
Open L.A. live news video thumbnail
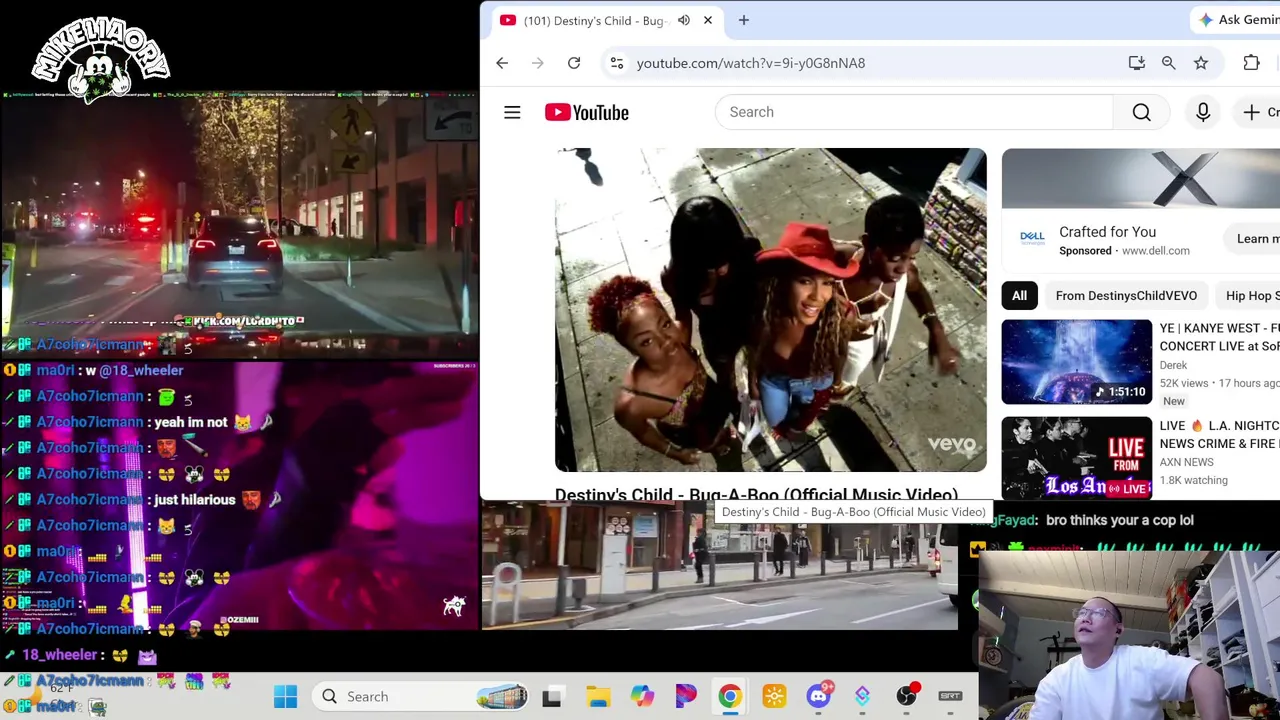point(1077,458)
